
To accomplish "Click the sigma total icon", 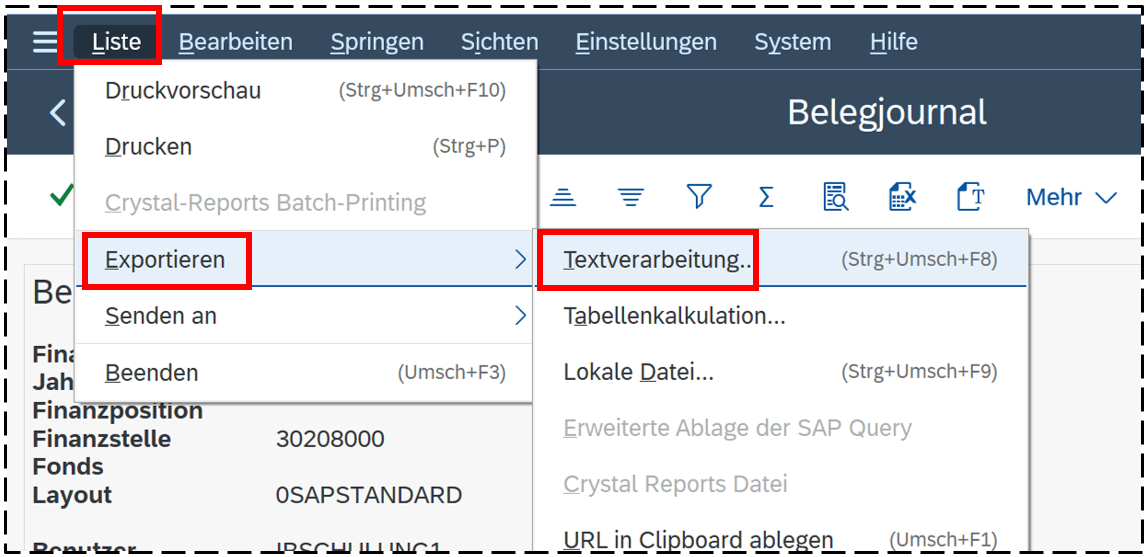I will 766,197.
